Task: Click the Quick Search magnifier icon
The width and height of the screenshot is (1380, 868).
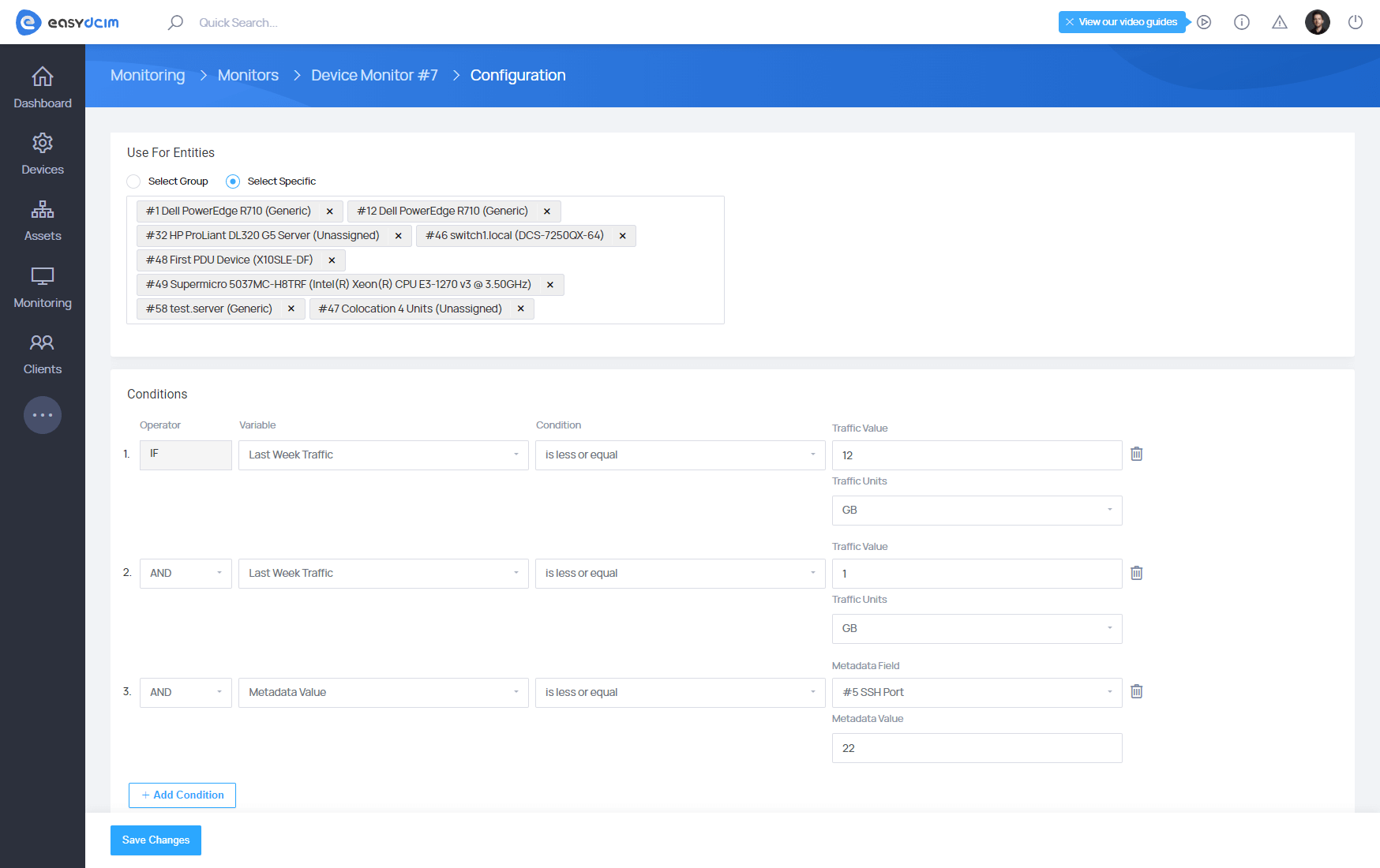Action: click(175, 22)
